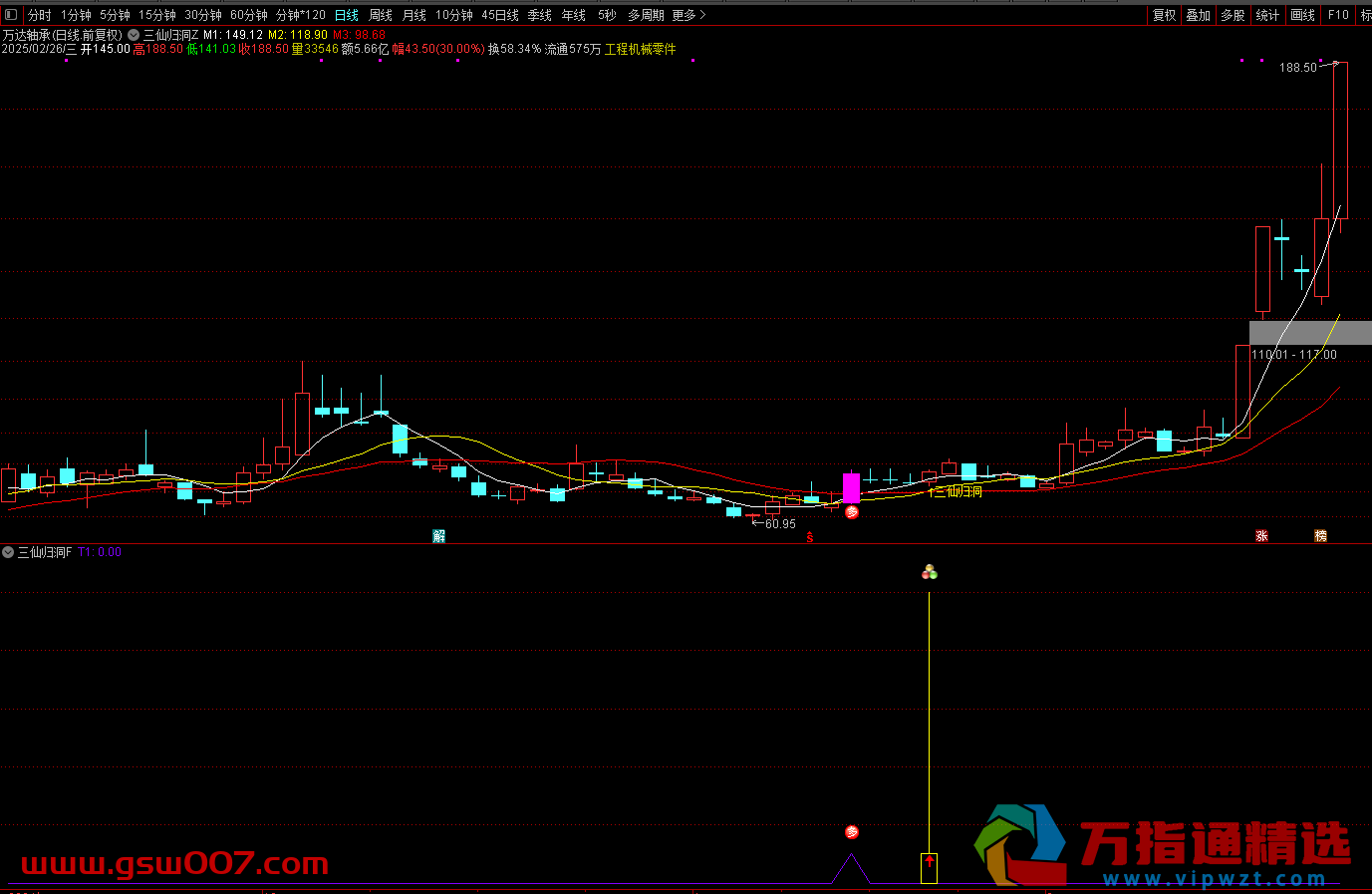Open F10 company info
This screenshot has width=1372, height=894.
click(1338, 15)
